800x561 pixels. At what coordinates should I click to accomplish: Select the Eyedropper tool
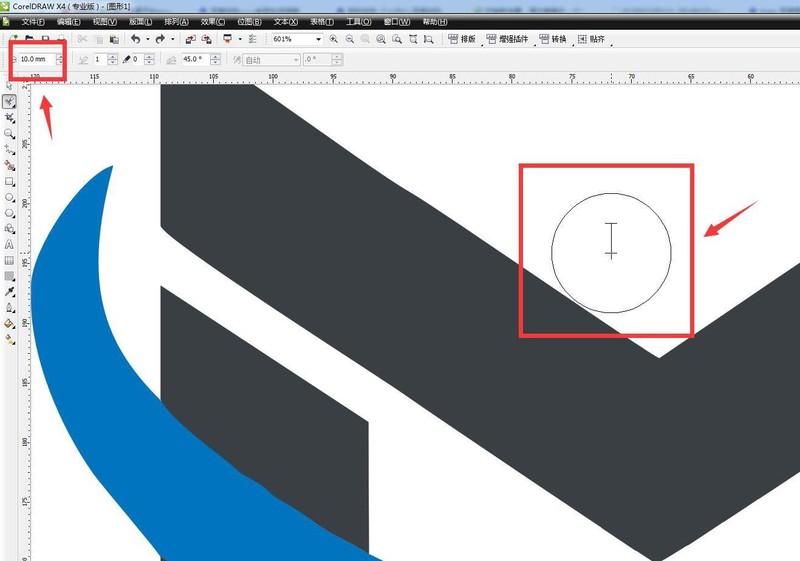point(10,291)
